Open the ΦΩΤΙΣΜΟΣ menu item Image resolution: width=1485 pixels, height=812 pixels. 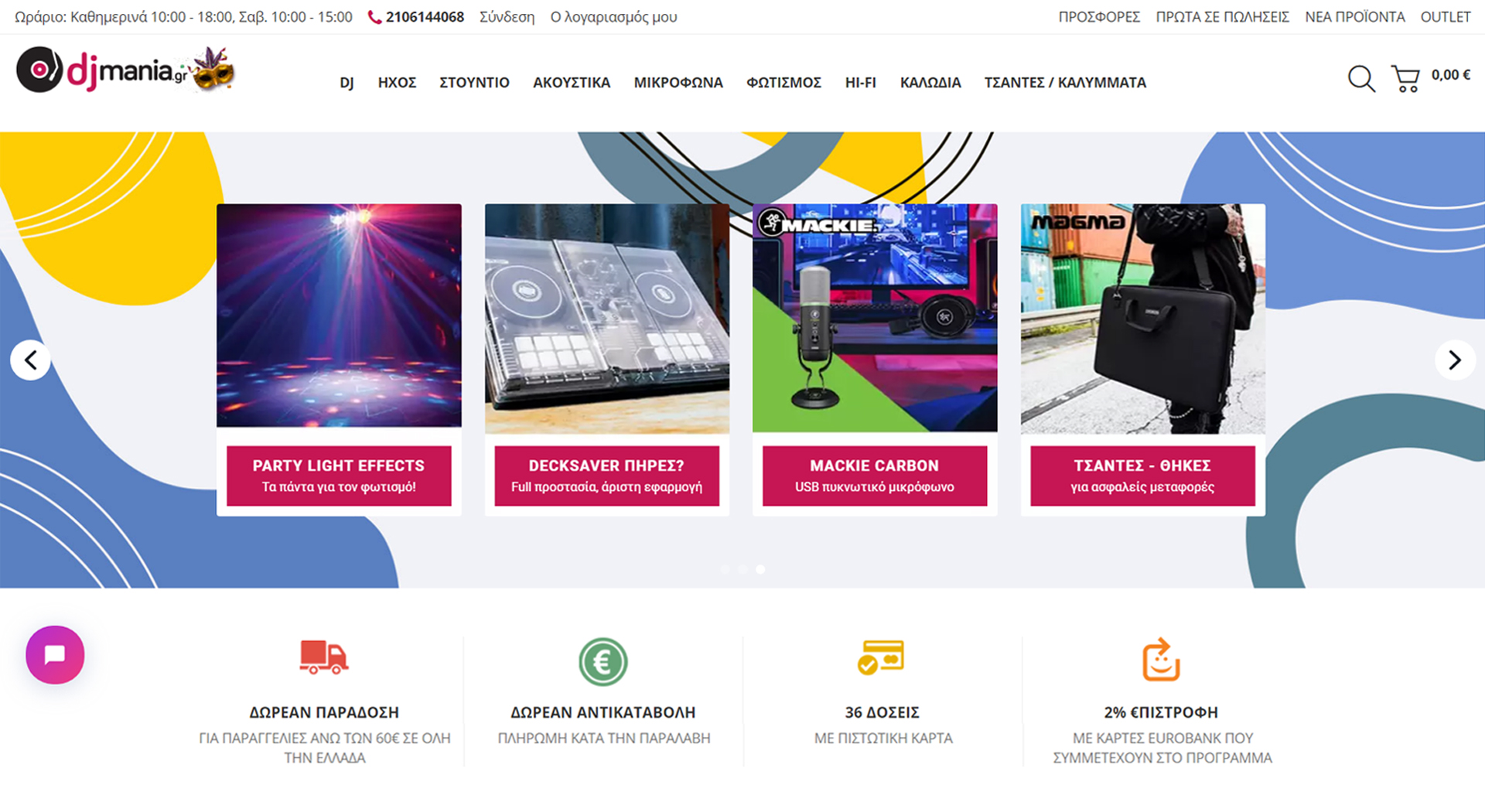tap(783, 82)
